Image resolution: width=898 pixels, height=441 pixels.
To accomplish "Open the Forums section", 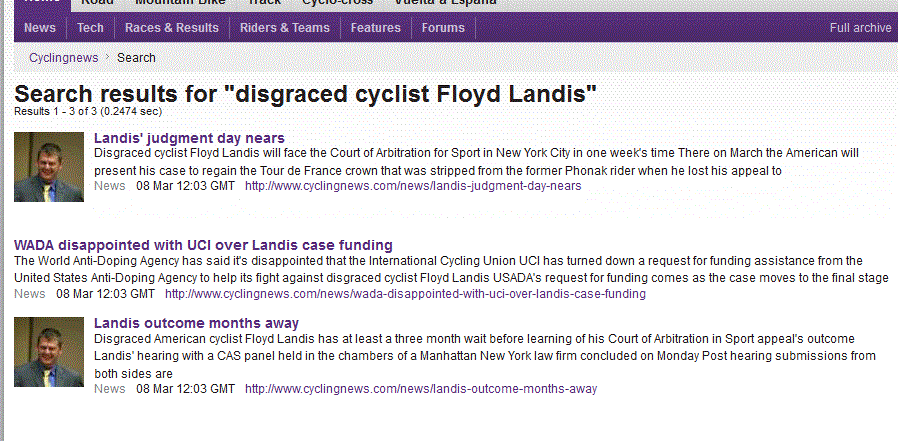I will pos(443,28).
